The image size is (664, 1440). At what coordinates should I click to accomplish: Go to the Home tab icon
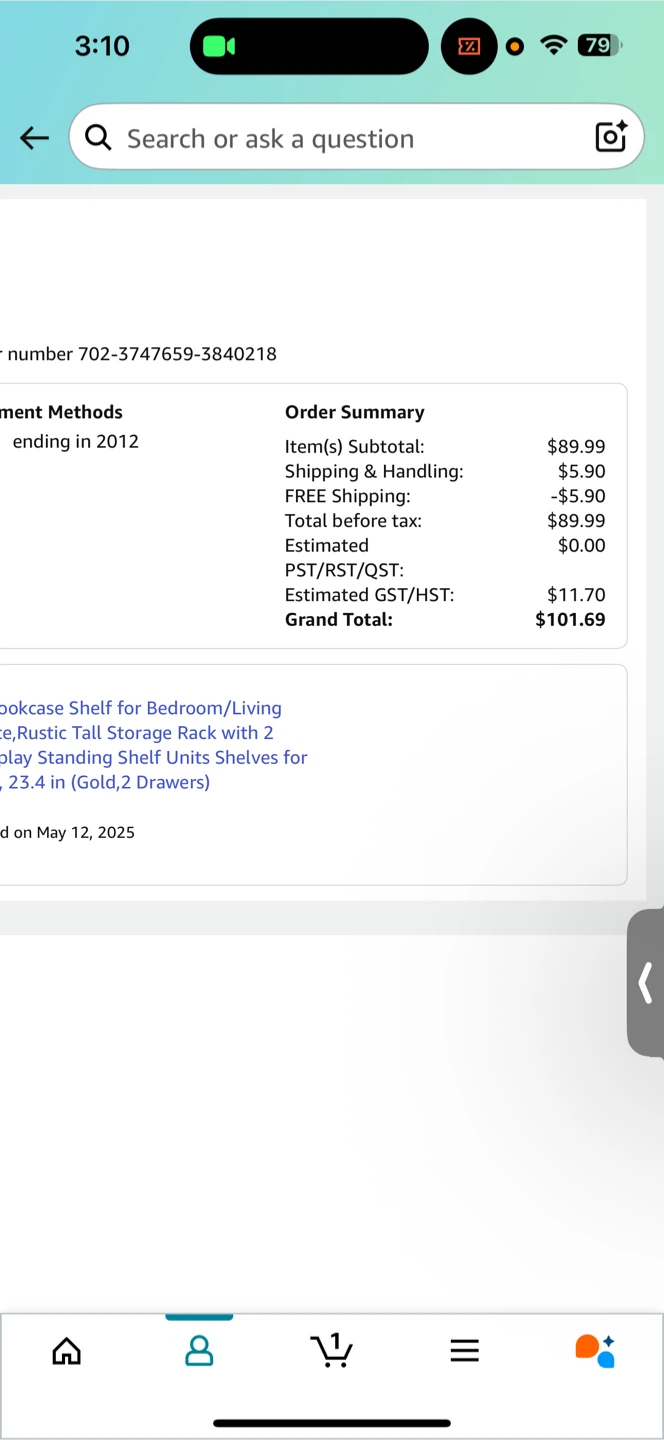point(66,1351)
